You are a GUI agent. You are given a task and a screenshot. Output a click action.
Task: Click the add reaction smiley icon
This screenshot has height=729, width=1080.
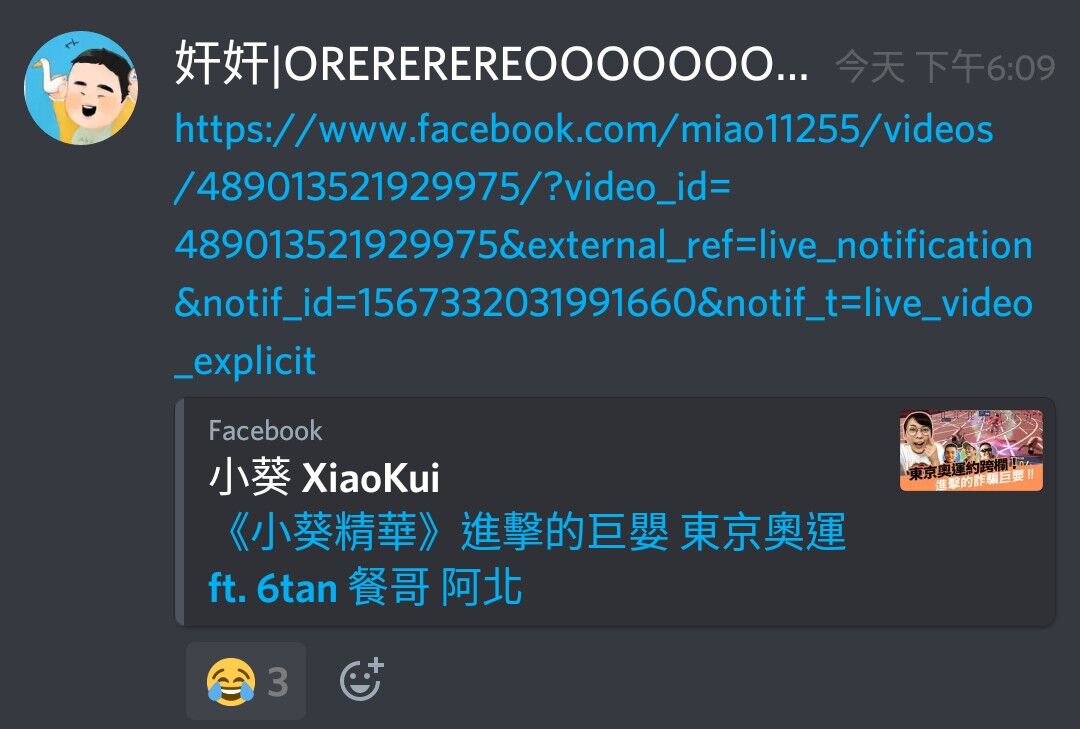[x=362, y=679]
